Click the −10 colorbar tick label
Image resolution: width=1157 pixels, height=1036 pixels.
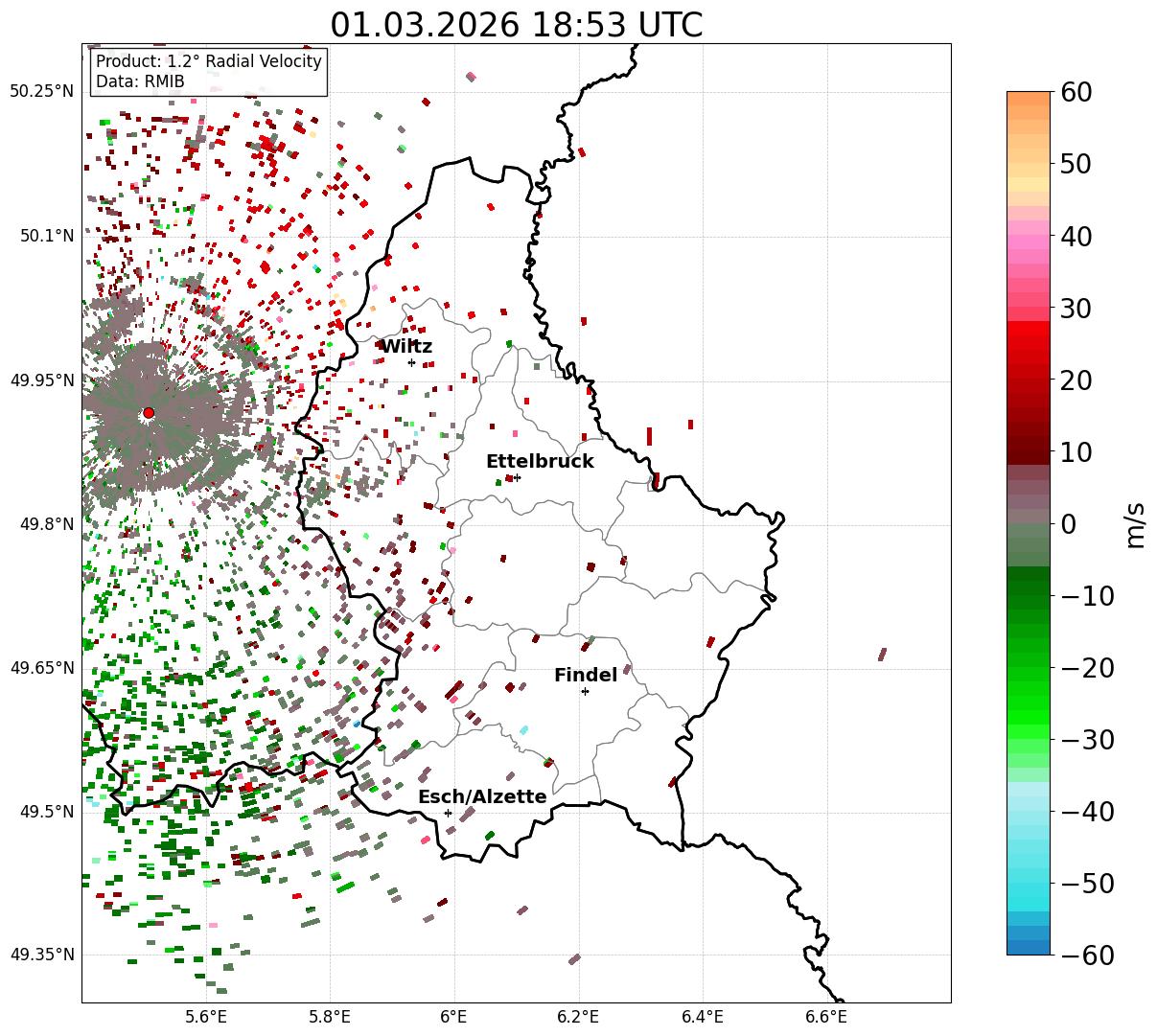point(1087,595)
